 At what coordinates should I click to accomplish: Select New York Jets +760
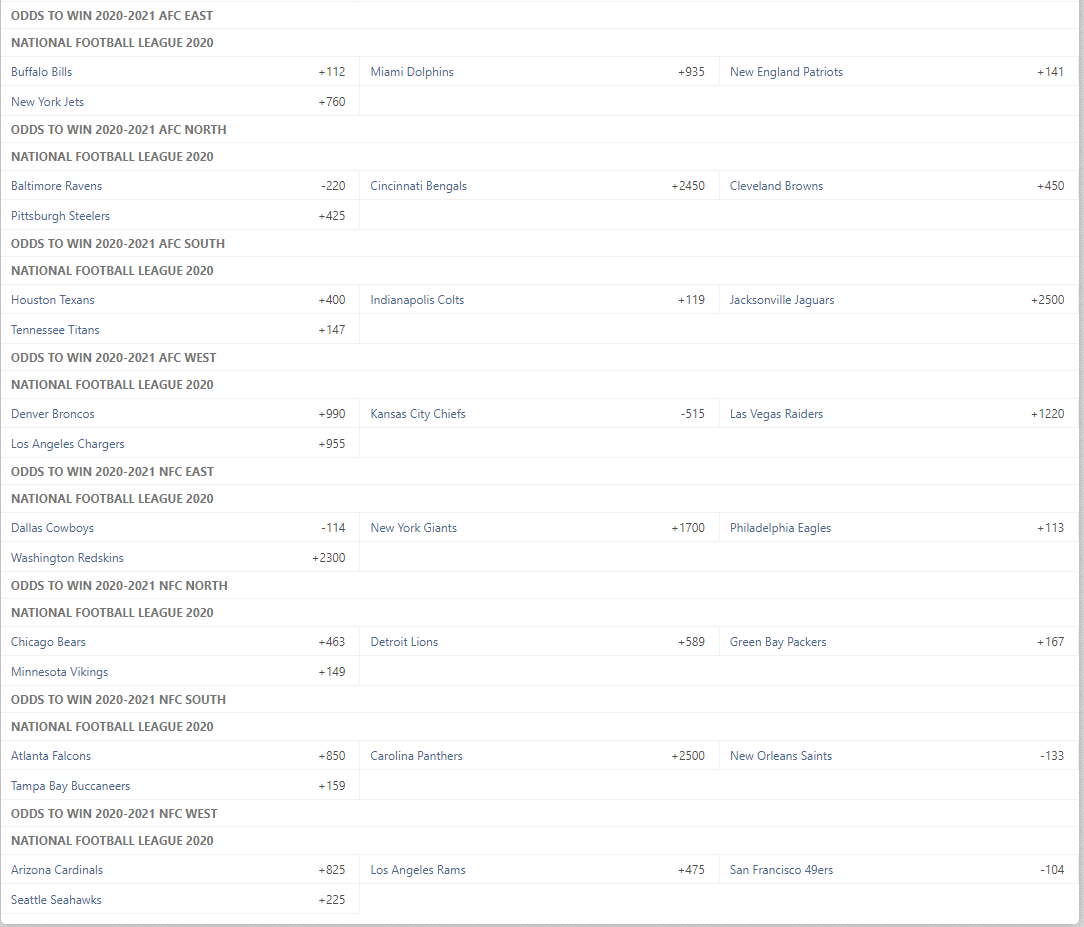tap(180, 102)
